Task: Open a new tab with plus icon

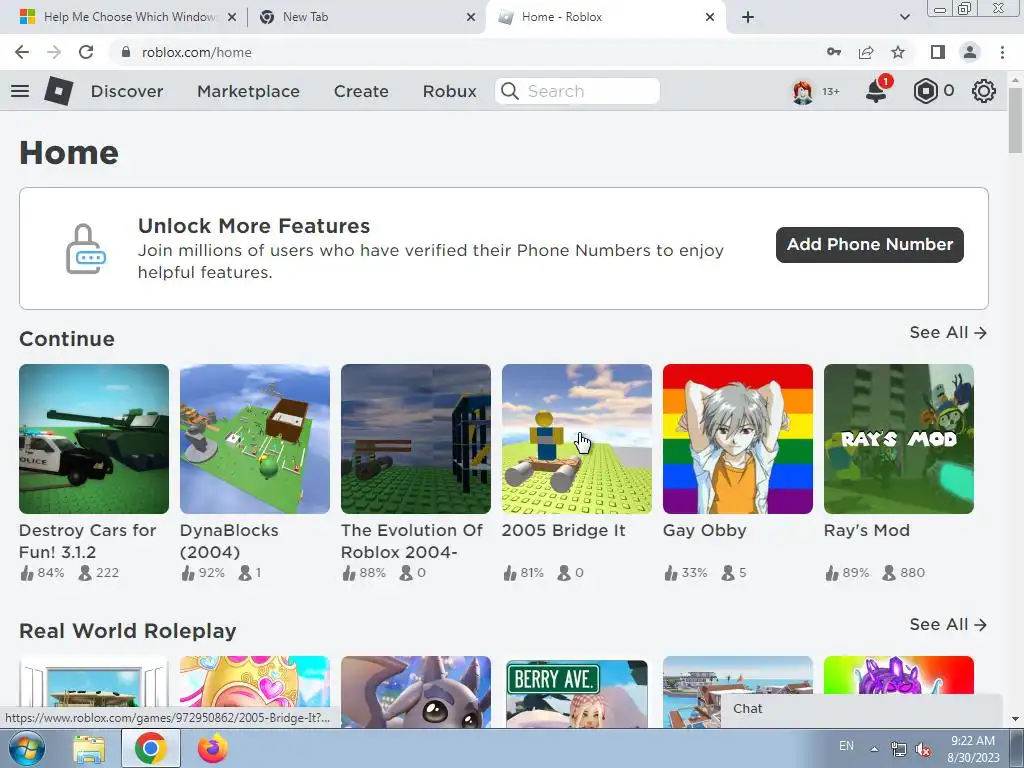Action: tap(748, 17)
